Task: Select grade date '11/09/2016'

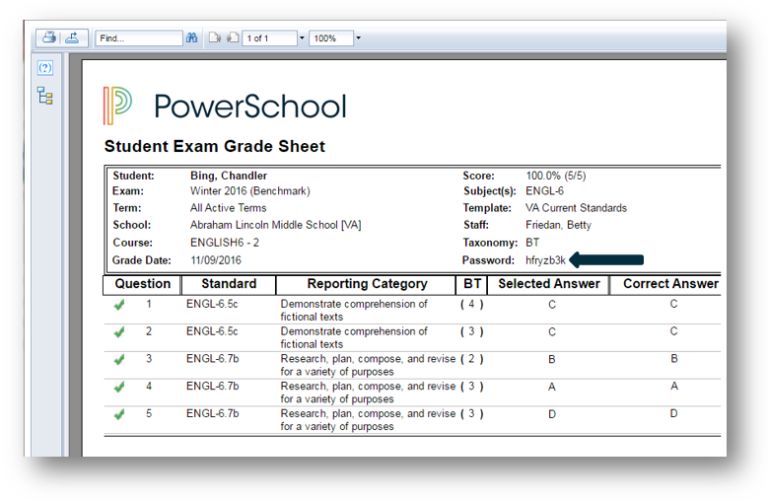Action: [x=216, y=261]
